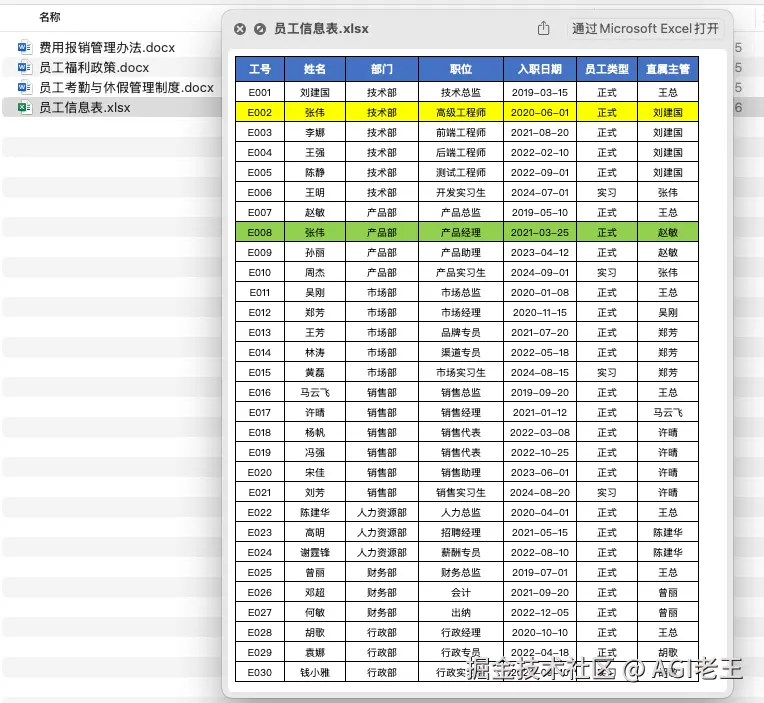
Task: Click the Word icon of 费用报销管理办法.docx
Action: [24, 47]
